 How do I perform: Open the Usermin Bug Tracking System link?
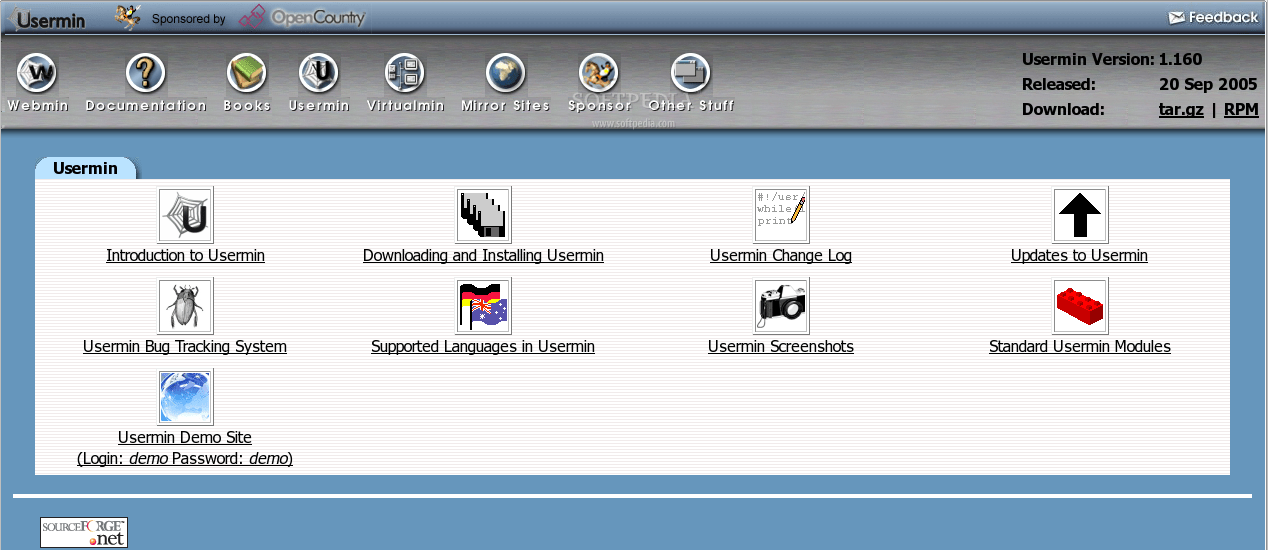(x=185, y=347)
